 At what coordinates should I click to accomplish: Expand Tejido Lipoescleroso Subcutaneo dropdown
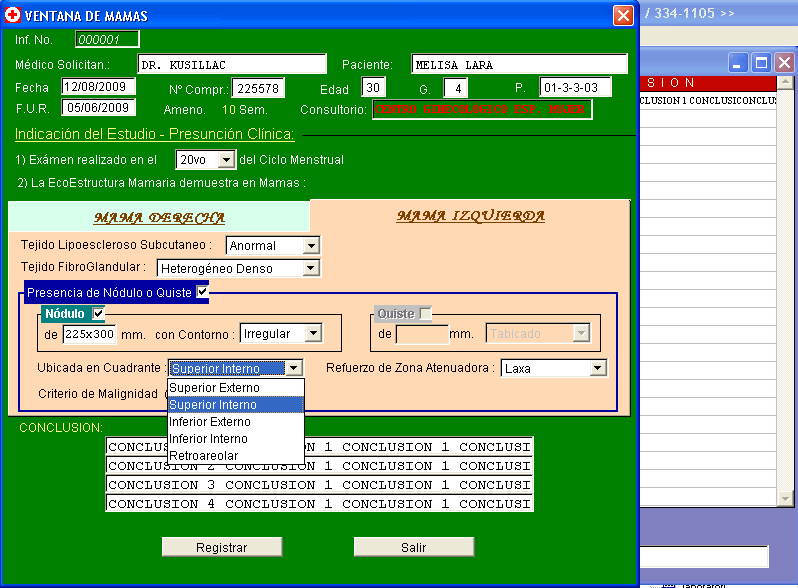[x=311, y=246]
